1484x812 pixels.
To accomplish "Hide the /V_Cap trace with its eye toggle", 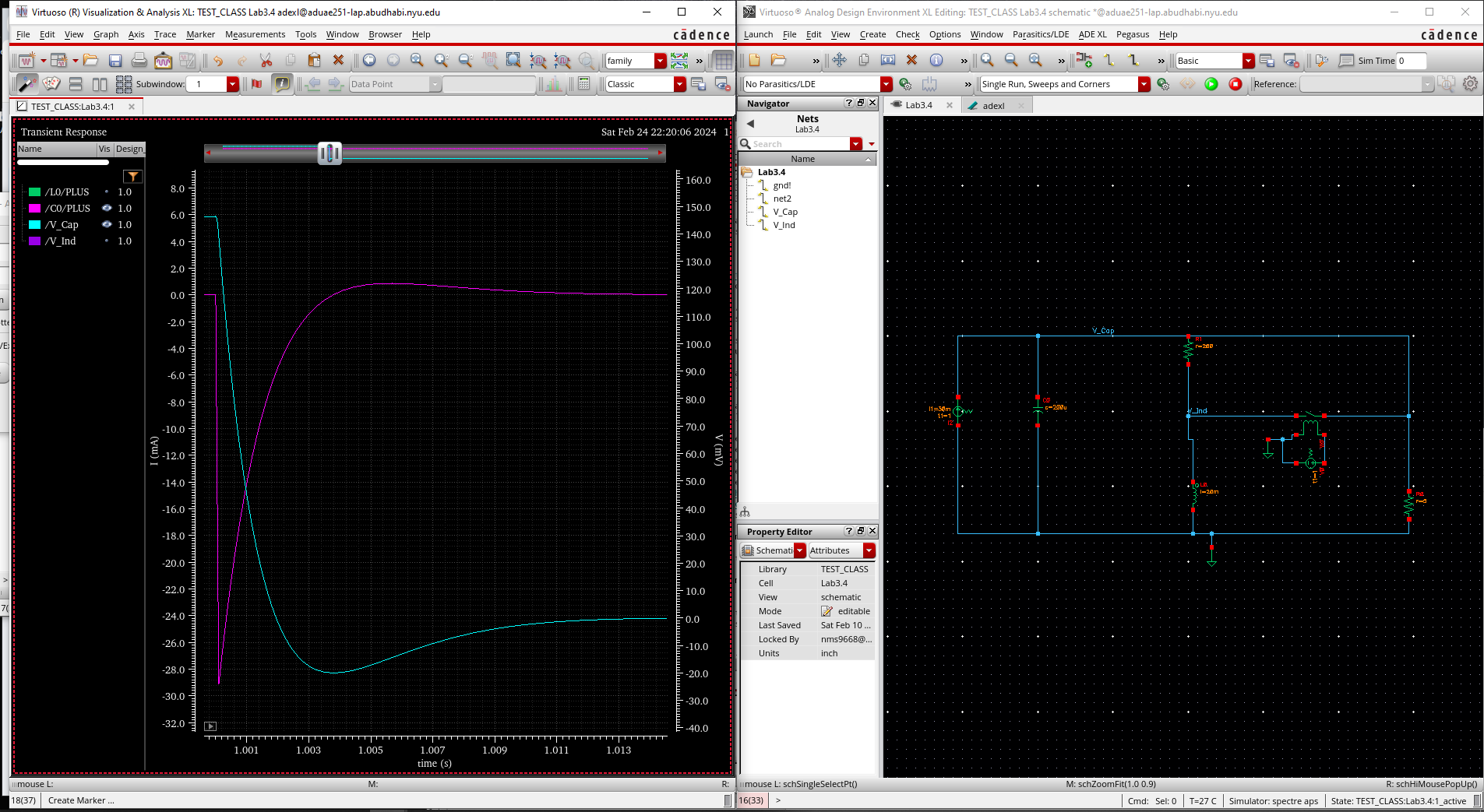I will pos(107,224).
